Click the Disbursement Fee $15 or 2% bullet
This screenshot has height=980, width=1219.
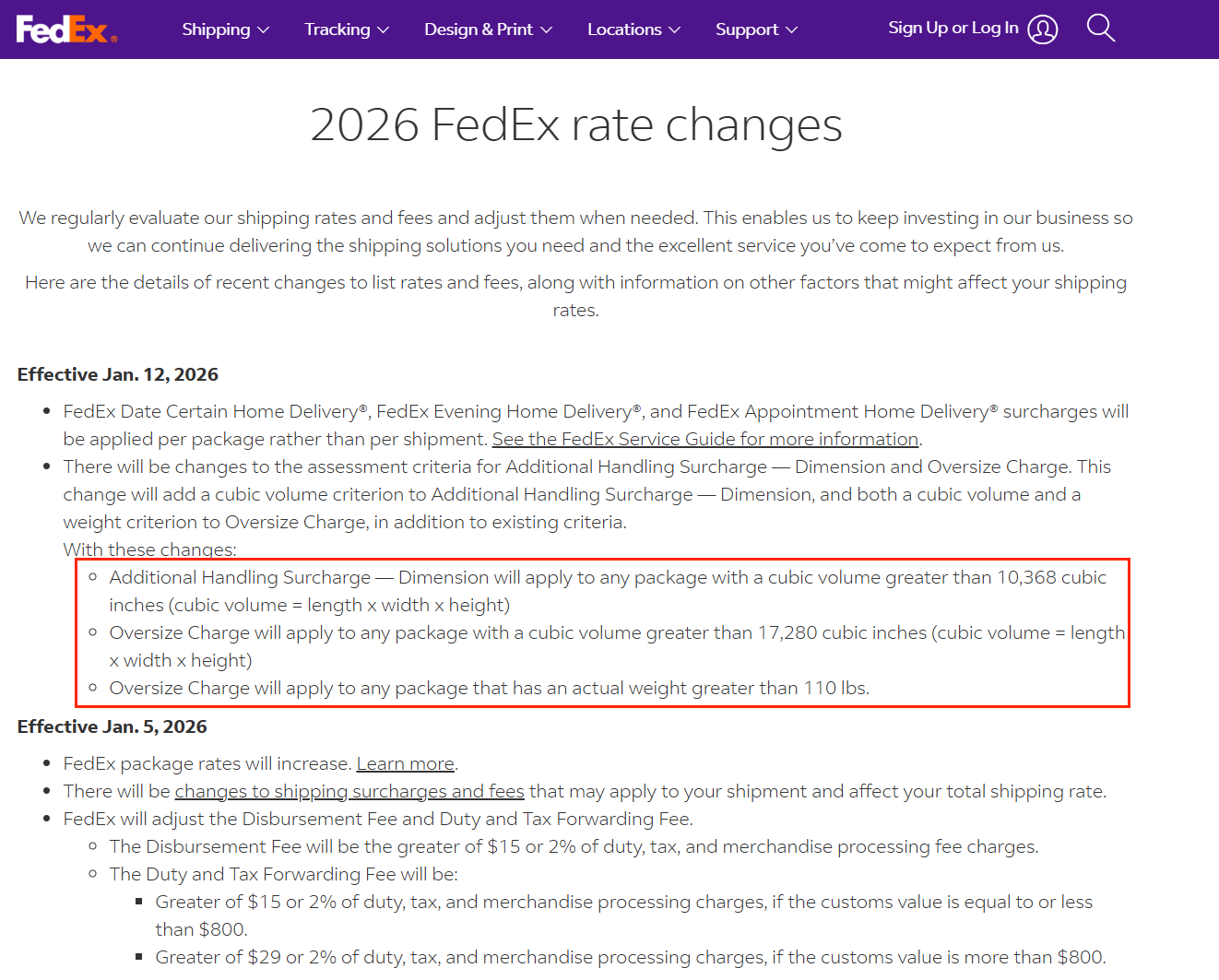tap(574, 846)
